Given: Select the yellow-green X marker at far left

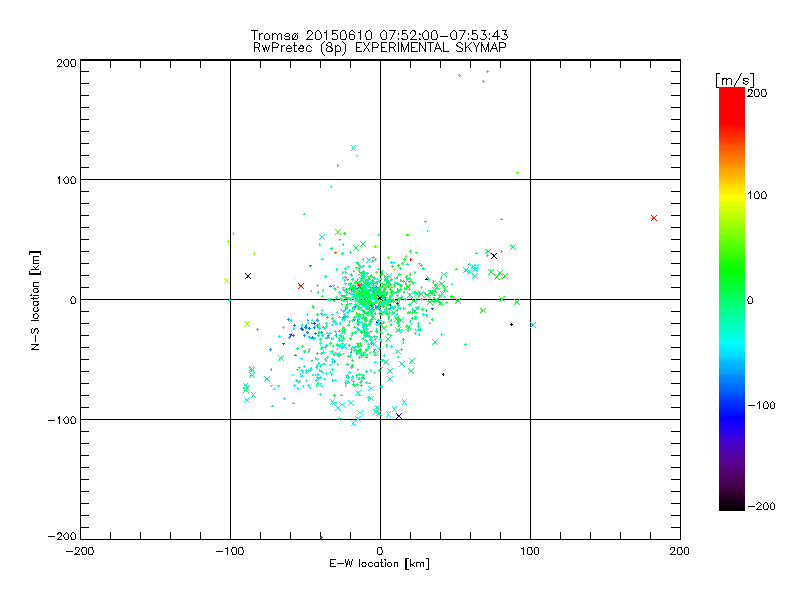Looking at the screenshot, I should (x=227, y=281).
